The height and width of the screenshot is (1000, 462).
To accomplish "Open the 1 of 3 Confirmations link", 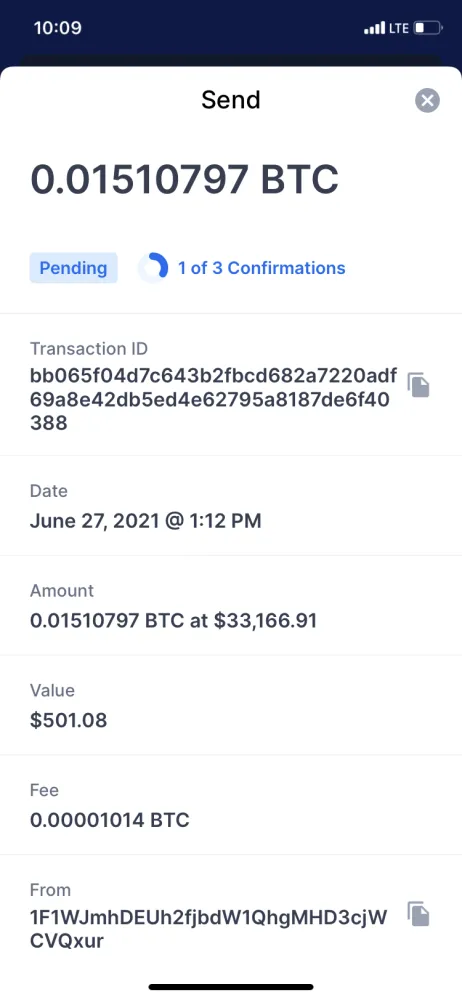I will (262, 268).
